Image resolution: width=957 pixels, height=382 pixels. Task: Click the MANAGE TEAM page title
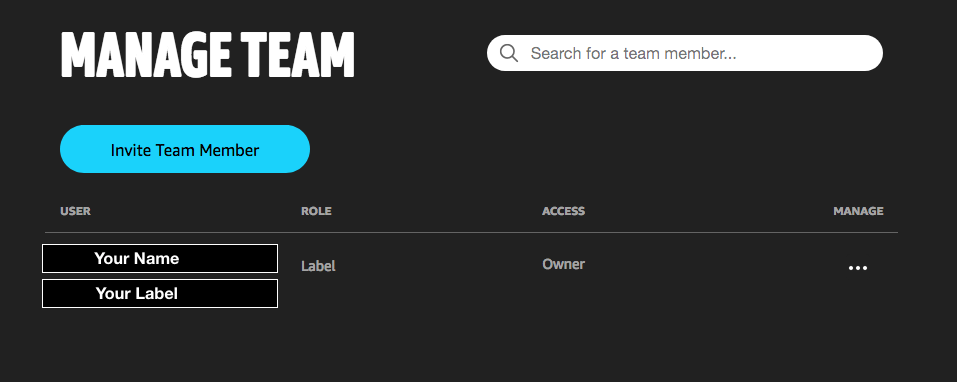pos(208,55)
